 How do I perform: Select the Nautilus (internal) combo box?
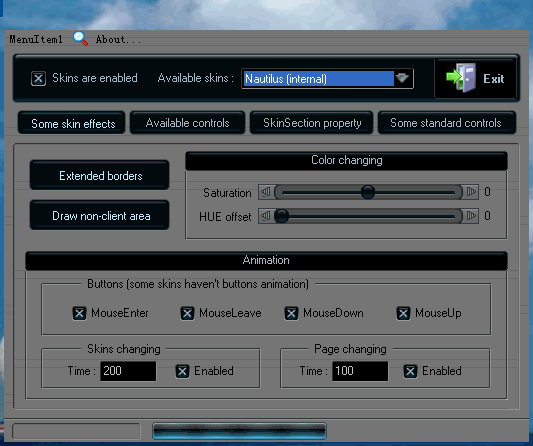click(x=327, y=79)
